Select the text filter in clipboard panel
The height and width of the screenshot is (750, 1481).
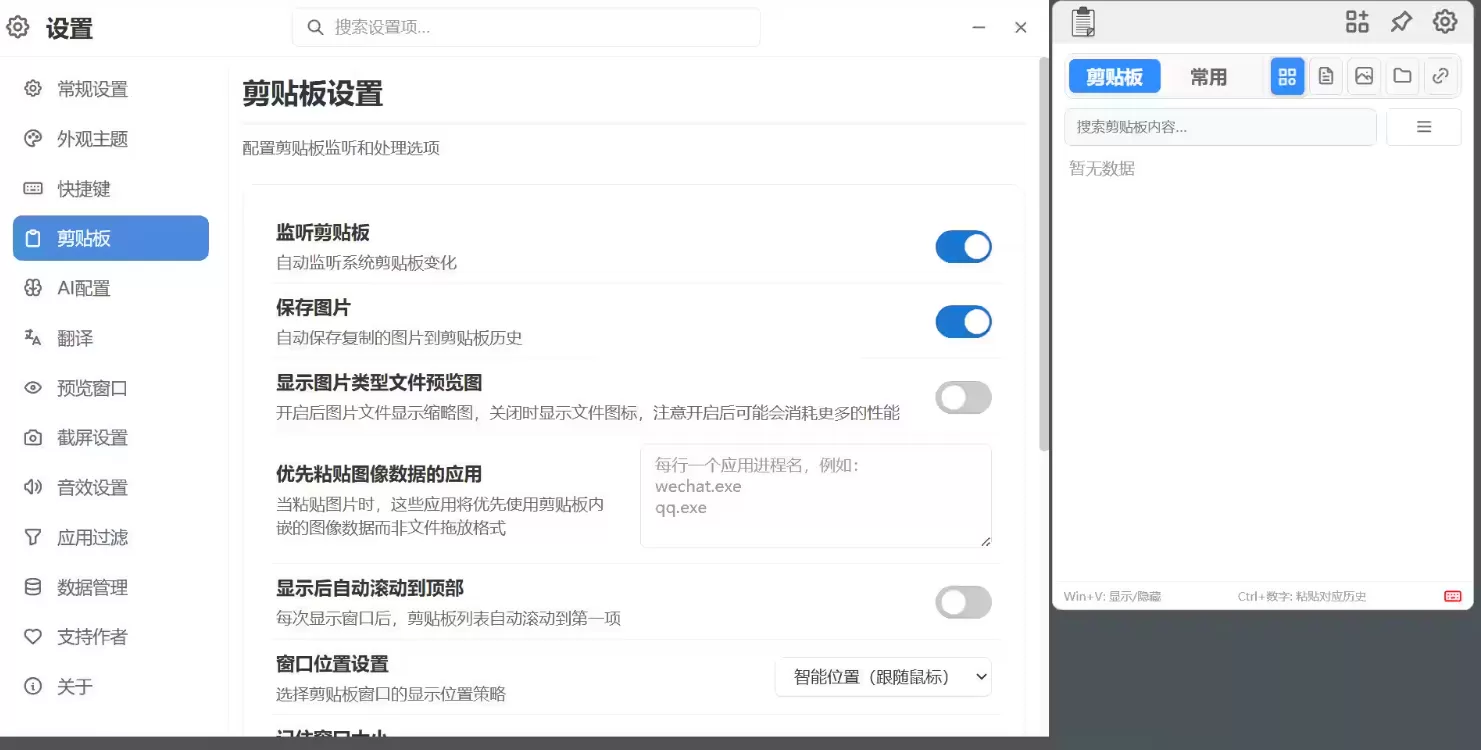pos(1325,76)
